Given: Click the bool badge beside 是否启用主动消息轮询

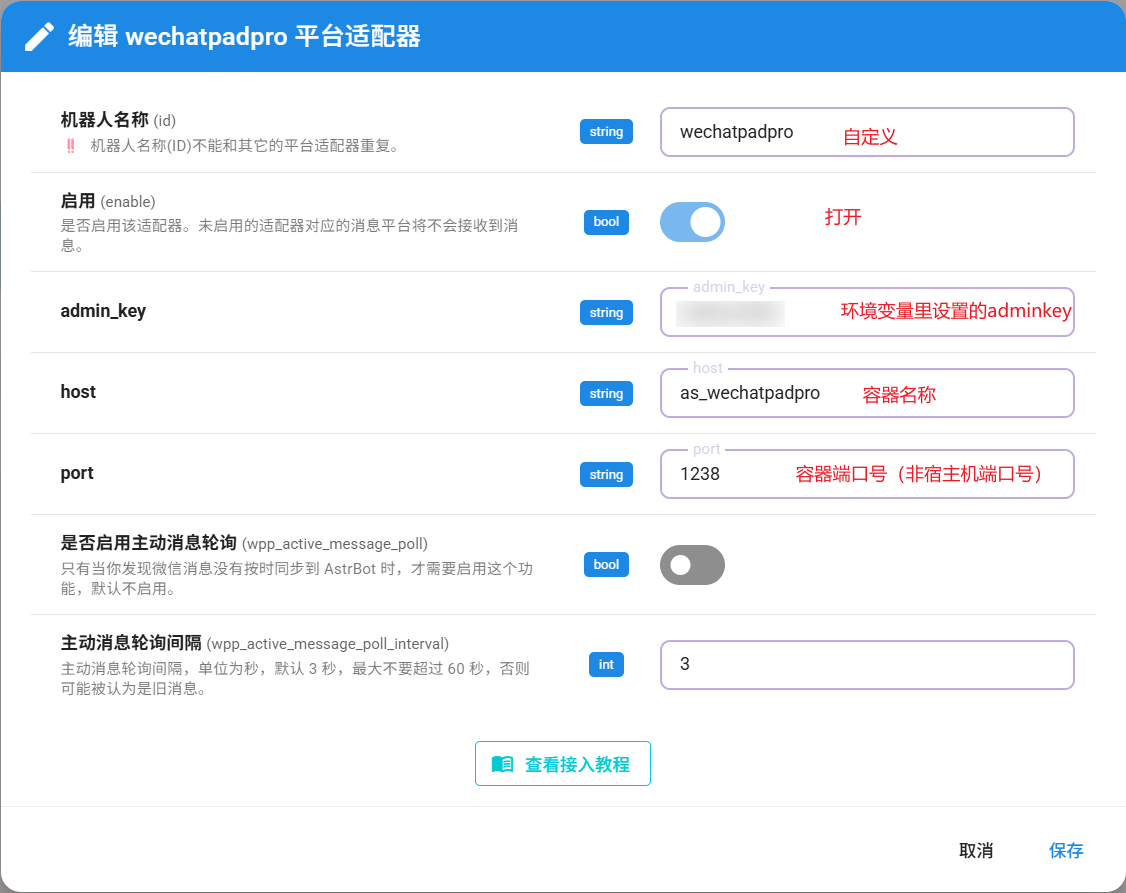Looking at the screenshot, I should 606,565.
